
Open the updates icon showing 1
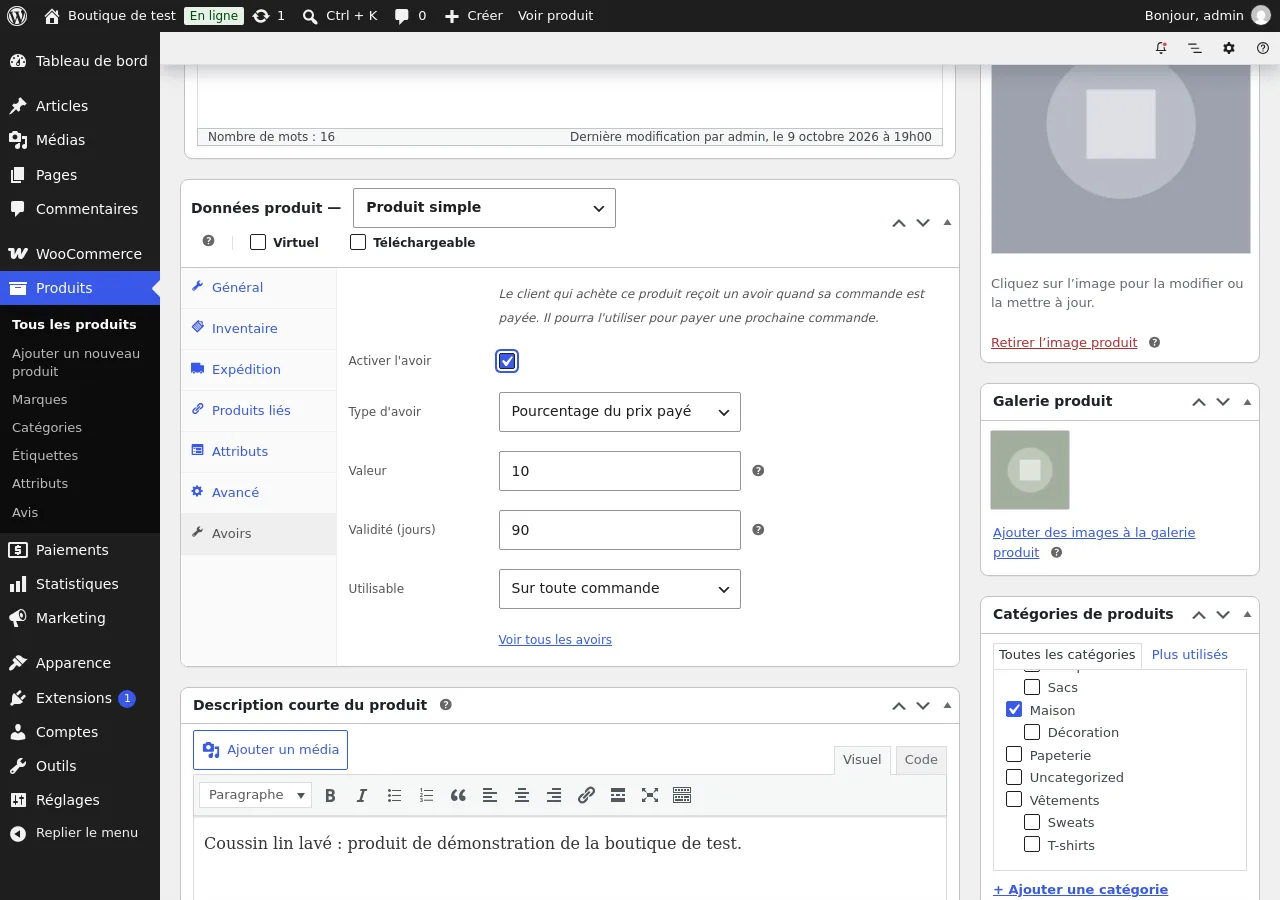pos(269,15)
